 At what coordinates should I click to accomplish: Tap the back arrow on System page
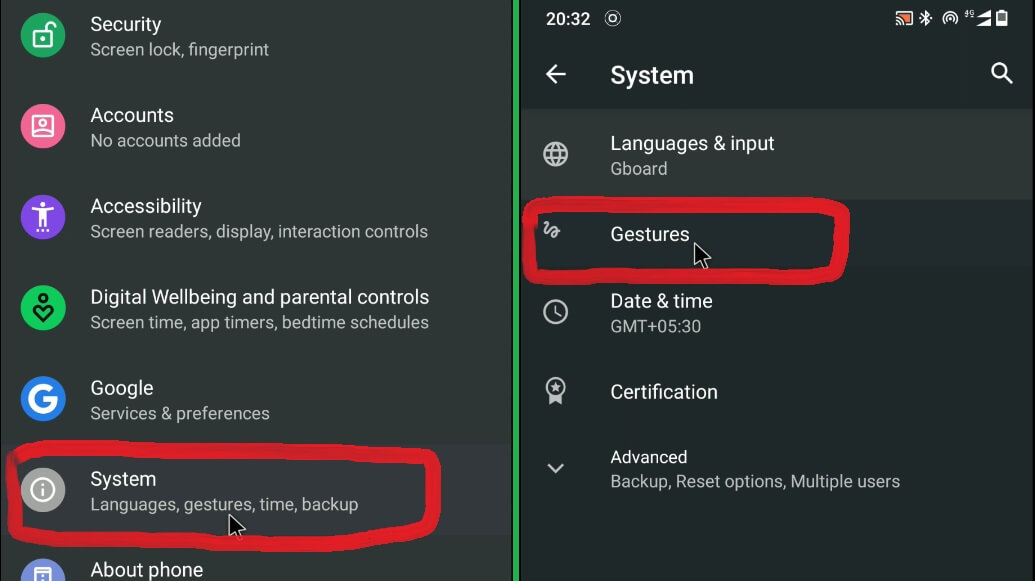coord(557,74)
